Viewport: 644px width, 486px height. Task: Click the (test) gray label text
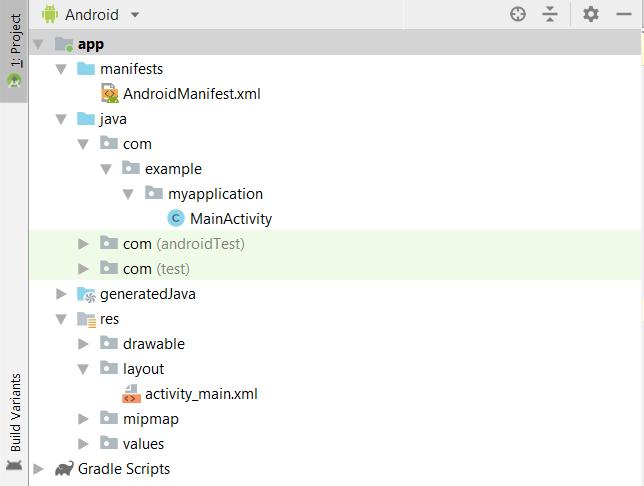click(173, 269)
